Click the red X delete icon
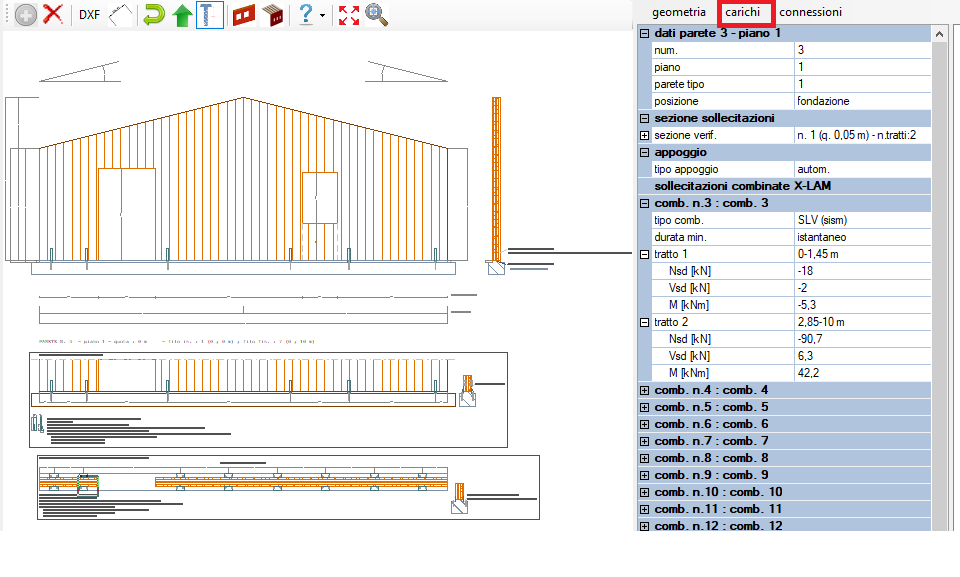 tap(53, 15)
